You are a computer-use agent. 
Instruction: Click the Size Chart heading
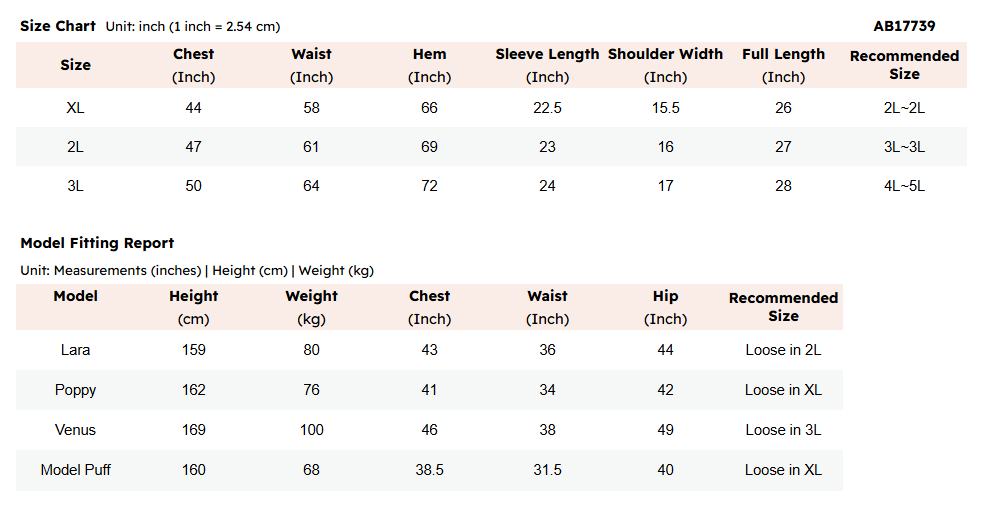point(58,26)
